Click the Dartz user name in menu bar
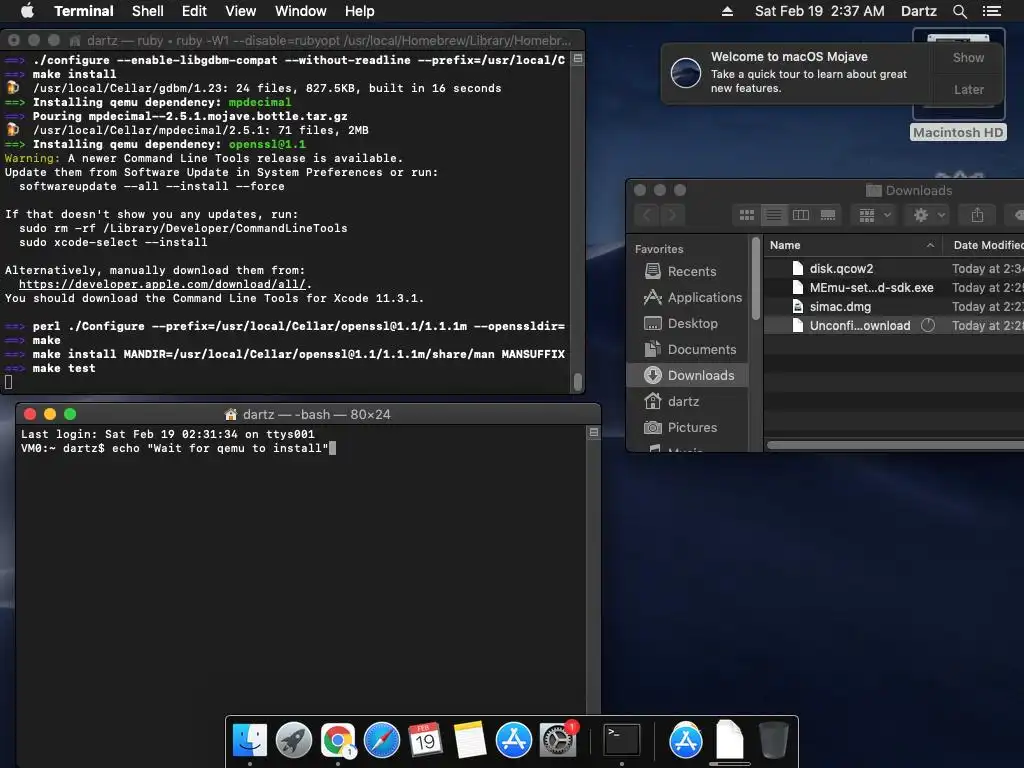 (918, 11)
